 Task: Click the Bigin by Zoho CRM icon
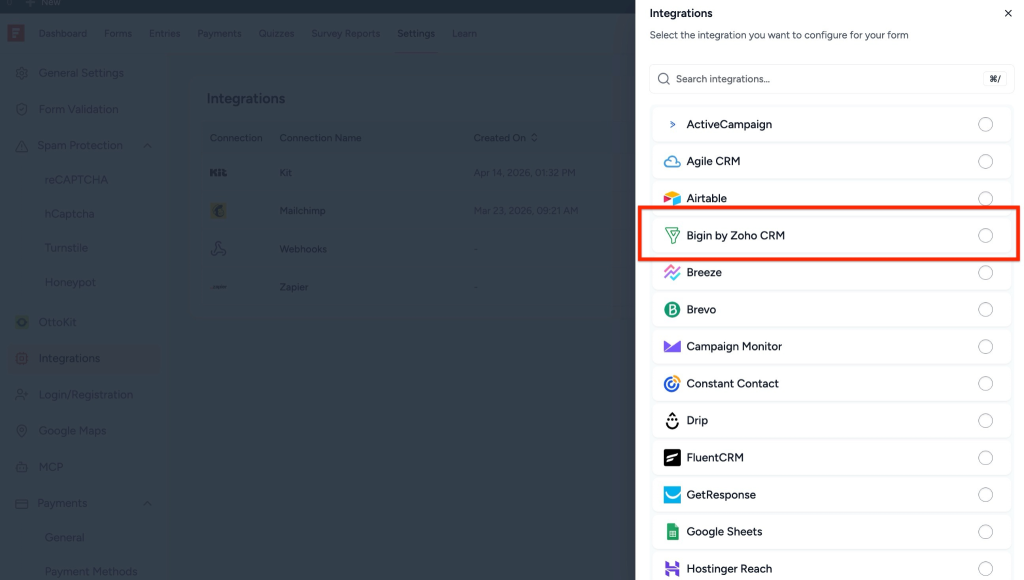point(672,235)
